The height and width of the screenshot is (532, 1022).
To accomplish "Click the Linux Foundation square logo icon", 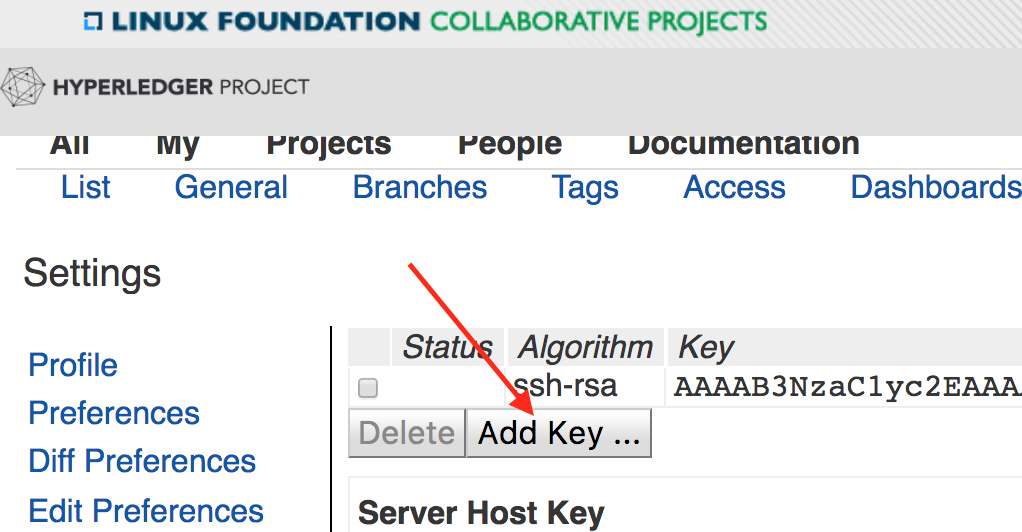I will pos(93,22).
